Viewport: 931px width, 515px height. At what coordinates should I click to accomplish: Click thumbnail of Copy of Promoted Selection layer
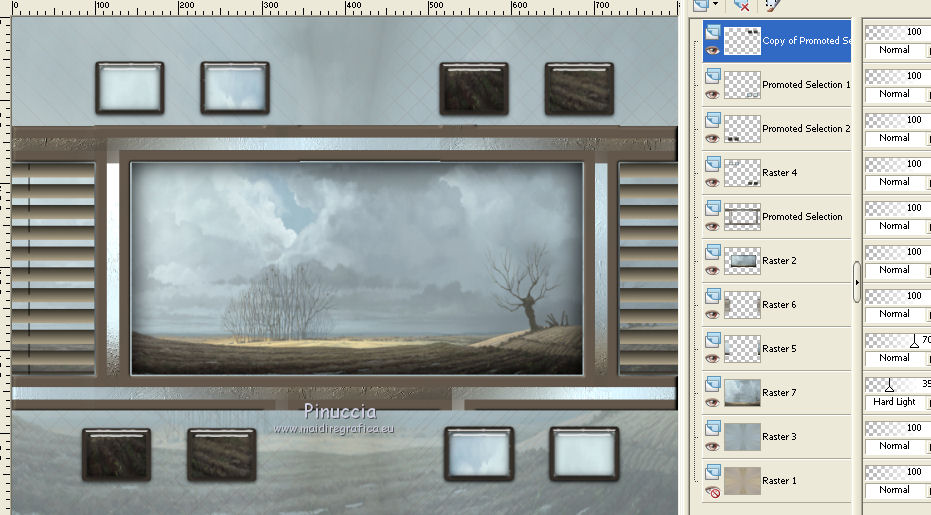742,41
